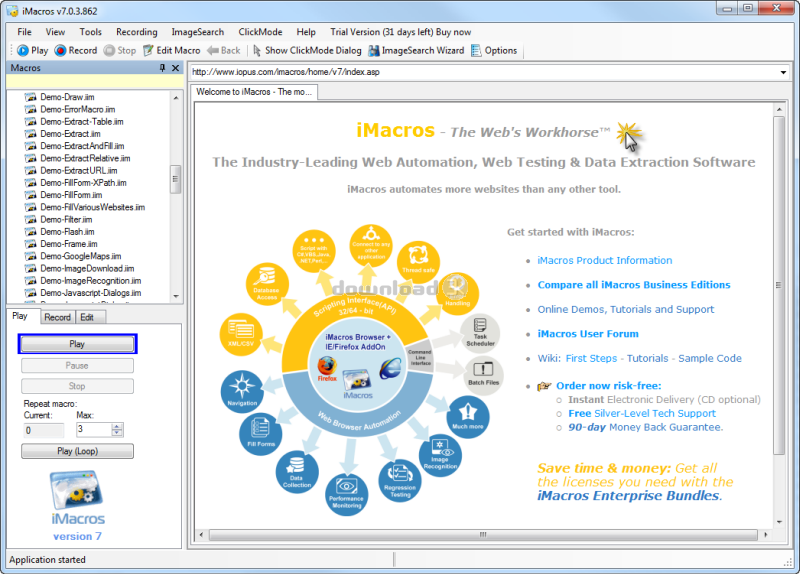800x574 pixels.
Task: Open Online Demos, Tutorials and Support link
Action: [626, 309]
